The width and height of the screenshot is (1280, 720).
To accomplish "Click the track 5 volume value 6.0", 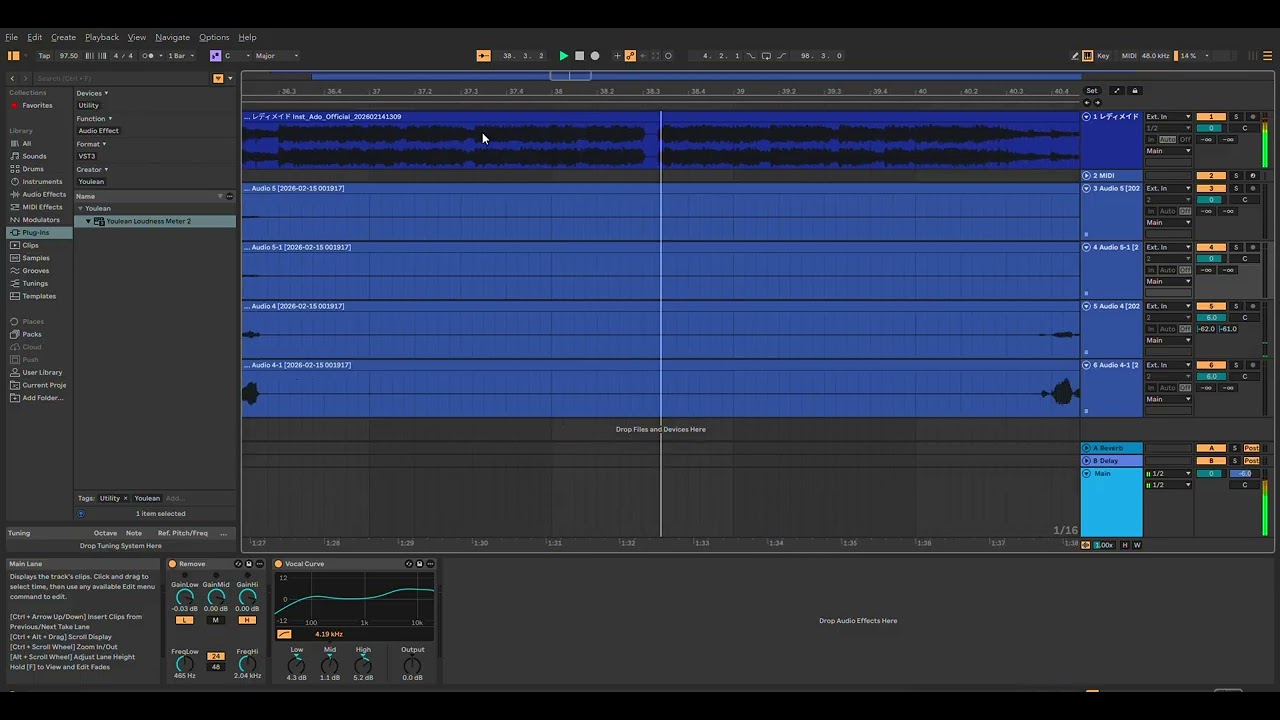I will pos(1211,317).
